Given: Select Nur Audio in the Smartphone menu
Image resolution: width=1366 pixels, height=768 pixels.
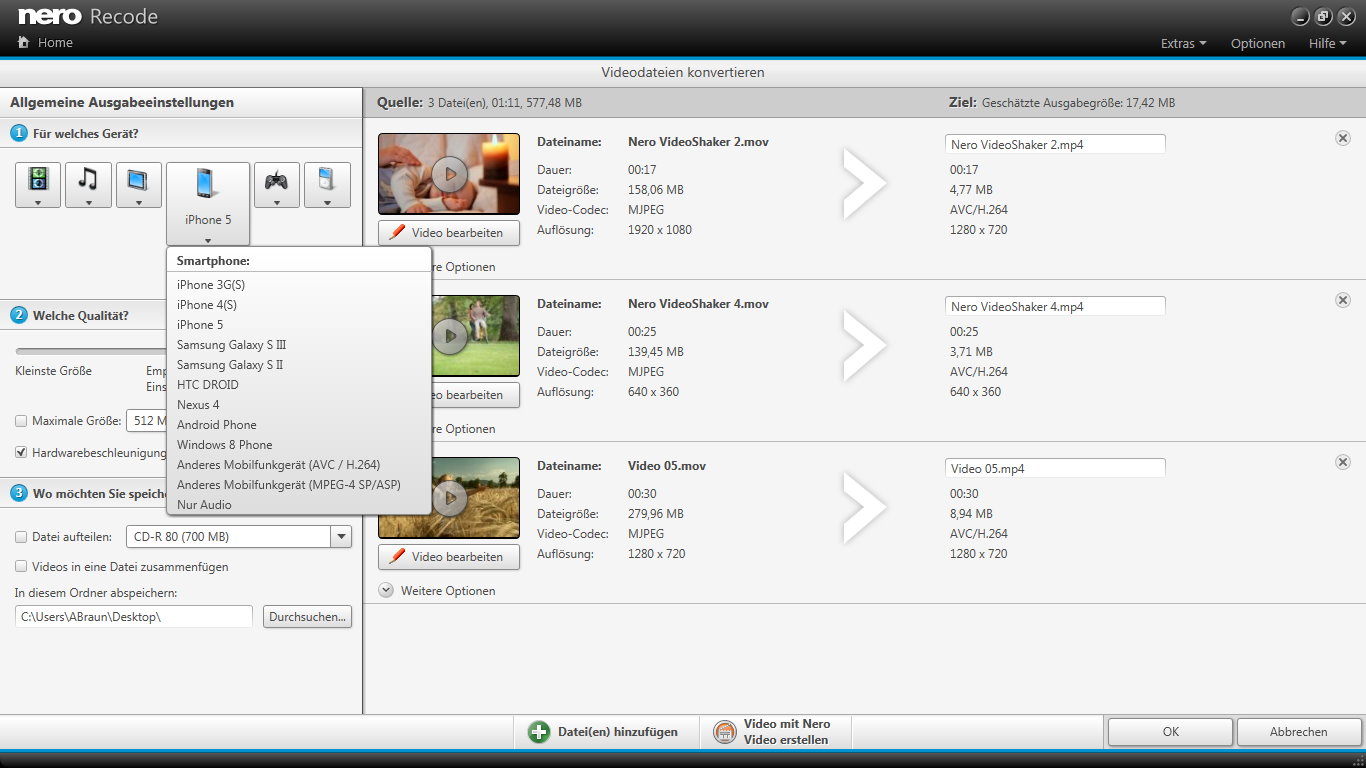Looking at the screenshot, I should (x=204, y=505).
